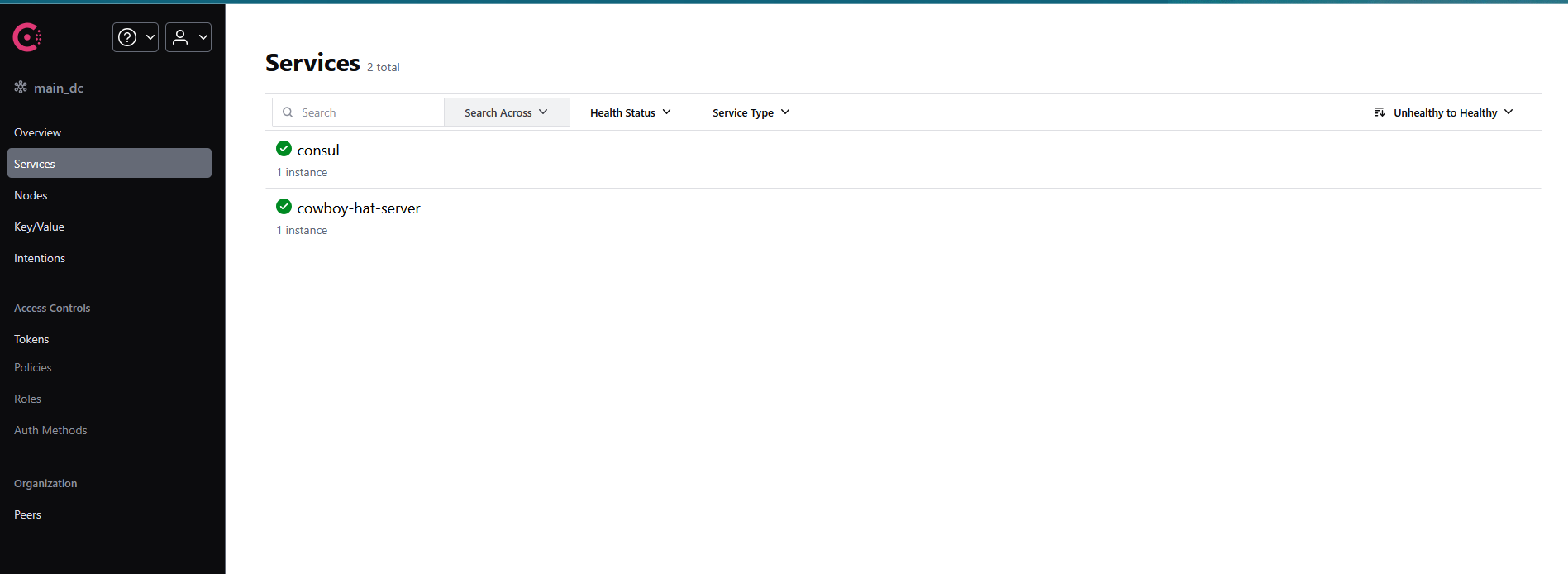1568x574 pixels.
Task: Click consul's green health check icon
Action: [x=284, y=149]
